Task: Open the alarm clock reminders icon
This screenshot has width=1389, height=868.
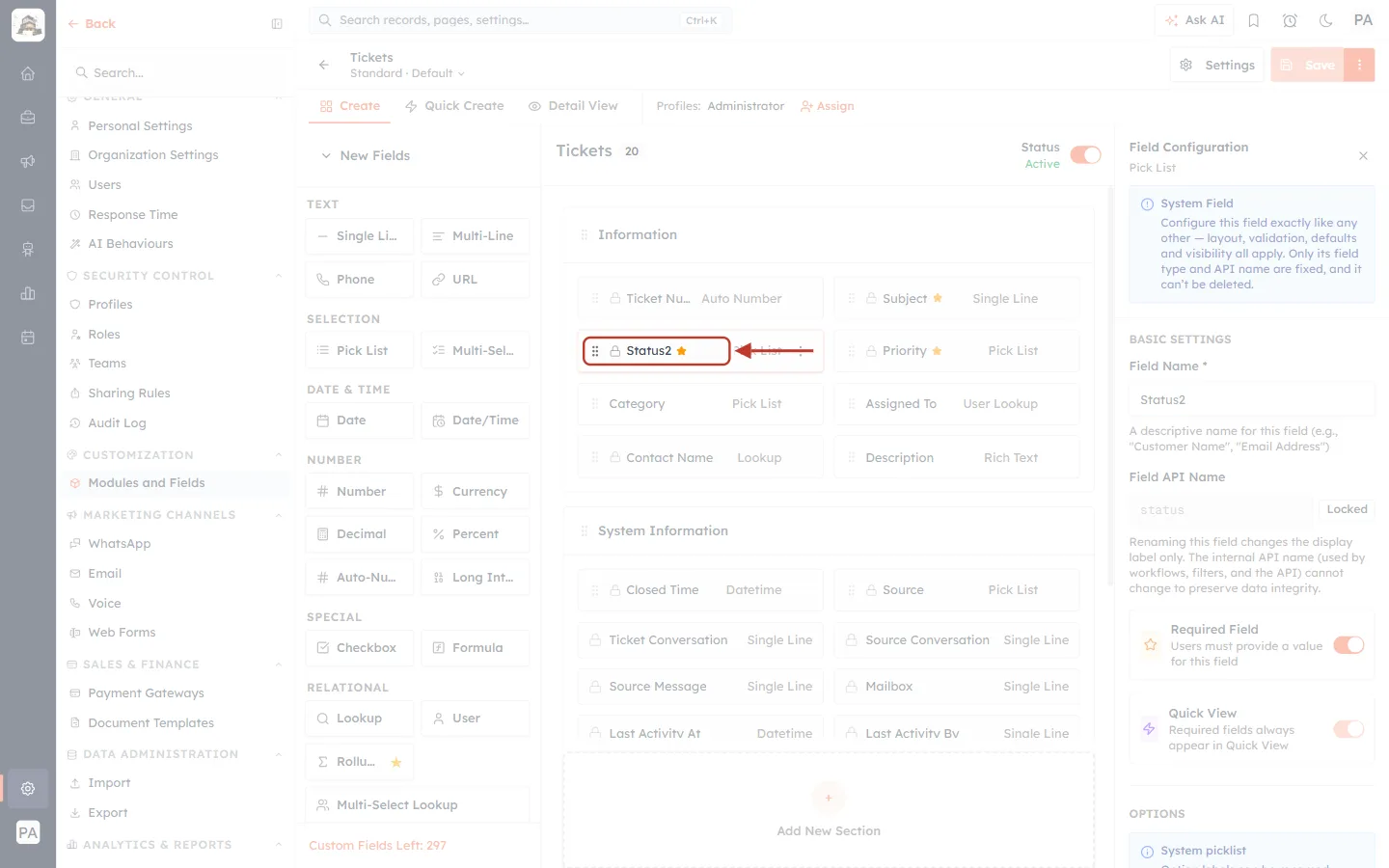Action: tap(1290, 20)
